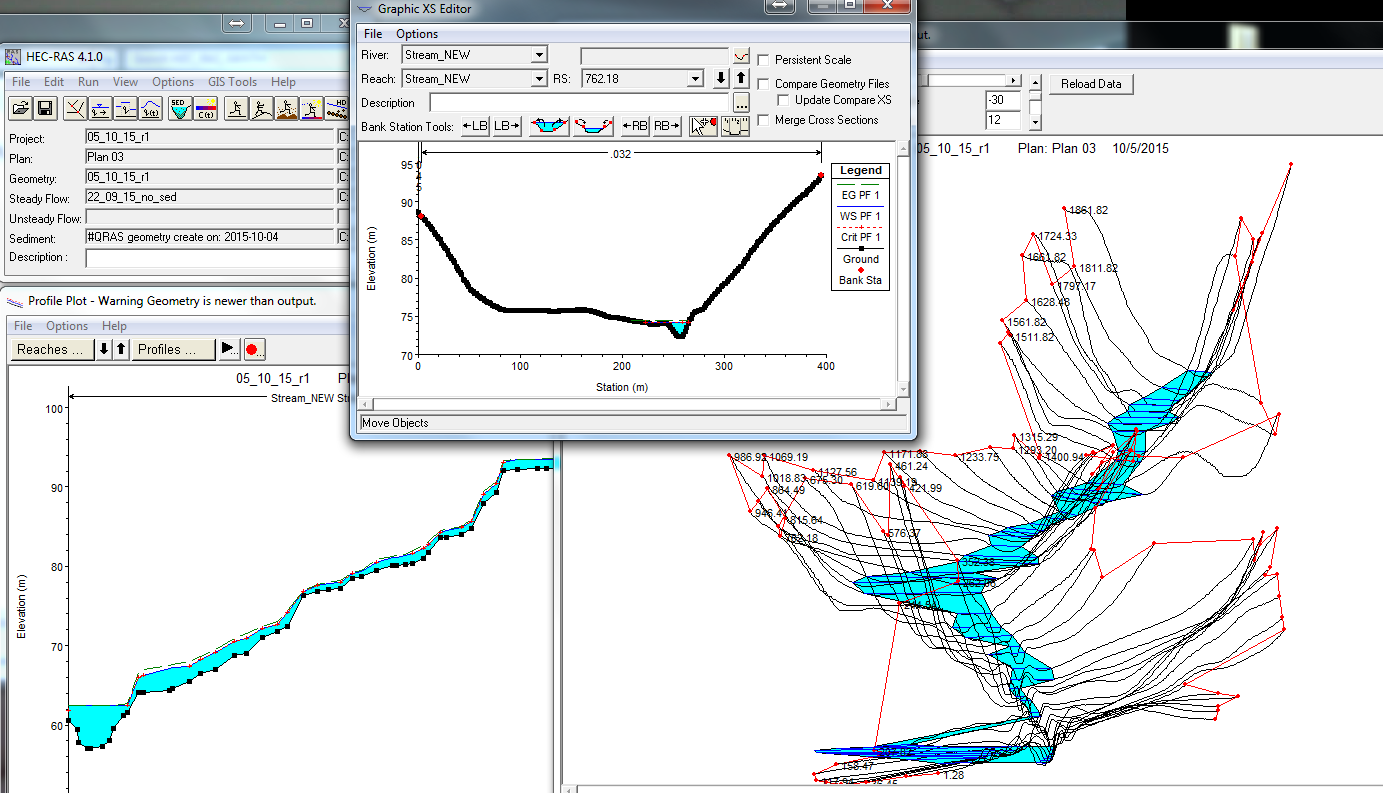Open File menu in HEC-RAS main window
The width and height of the screenshot is (1383, 793).
[x=21, y=82]
